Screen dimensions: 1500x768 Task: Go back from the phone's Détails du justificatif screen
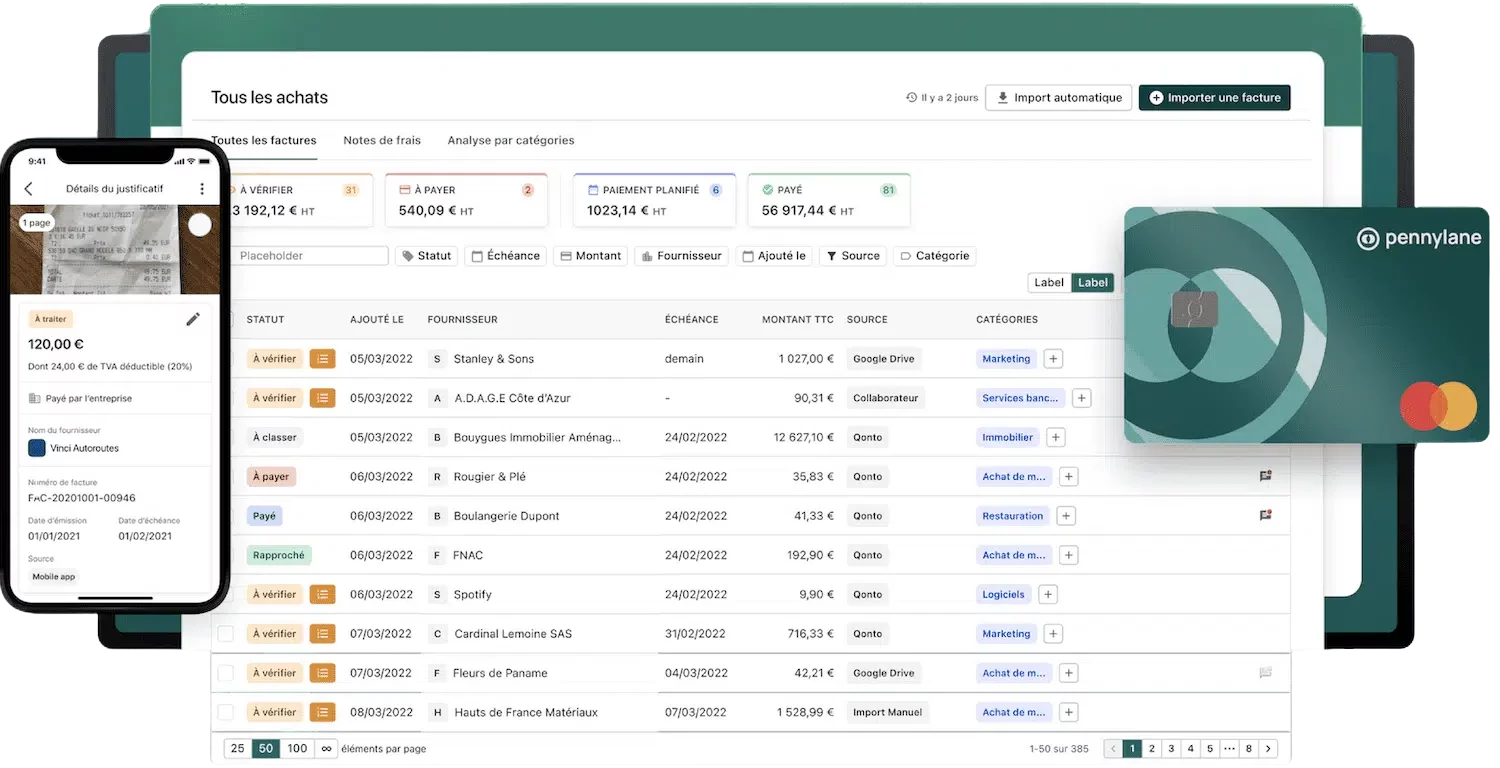tap(28, 188)
